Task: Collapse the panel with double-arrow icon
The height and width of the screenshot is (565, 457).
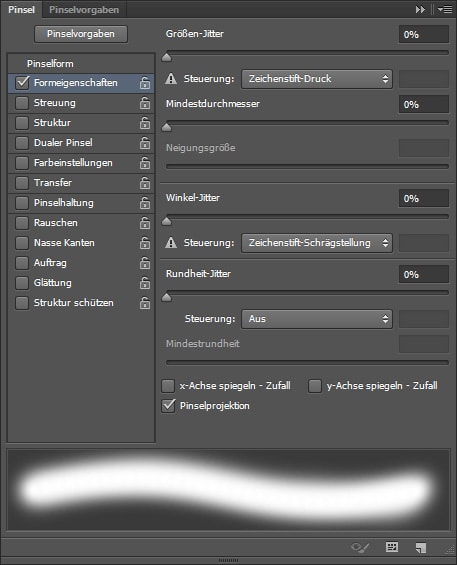Action: point(420,9)
